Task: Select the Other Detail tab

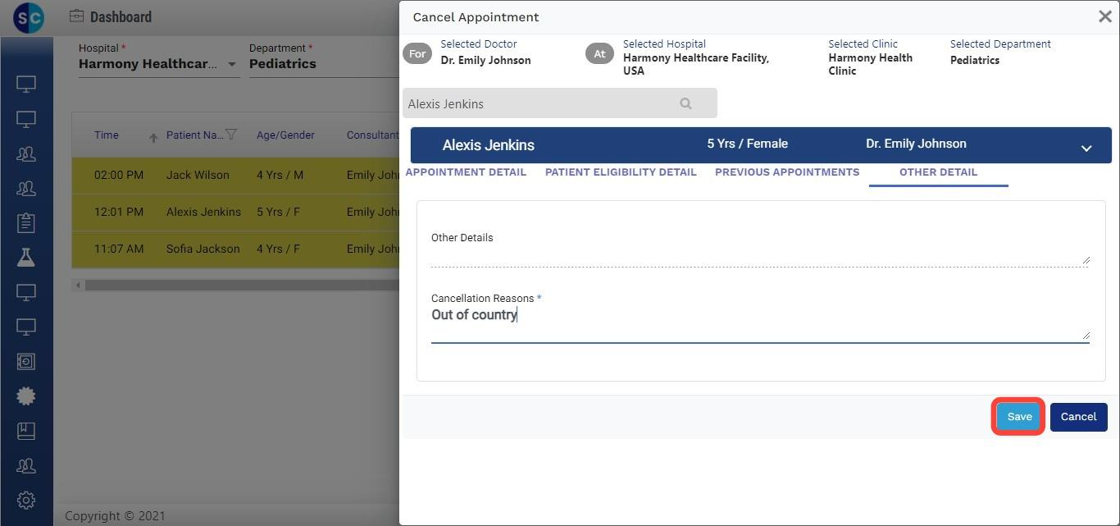Action: point(939,172)
